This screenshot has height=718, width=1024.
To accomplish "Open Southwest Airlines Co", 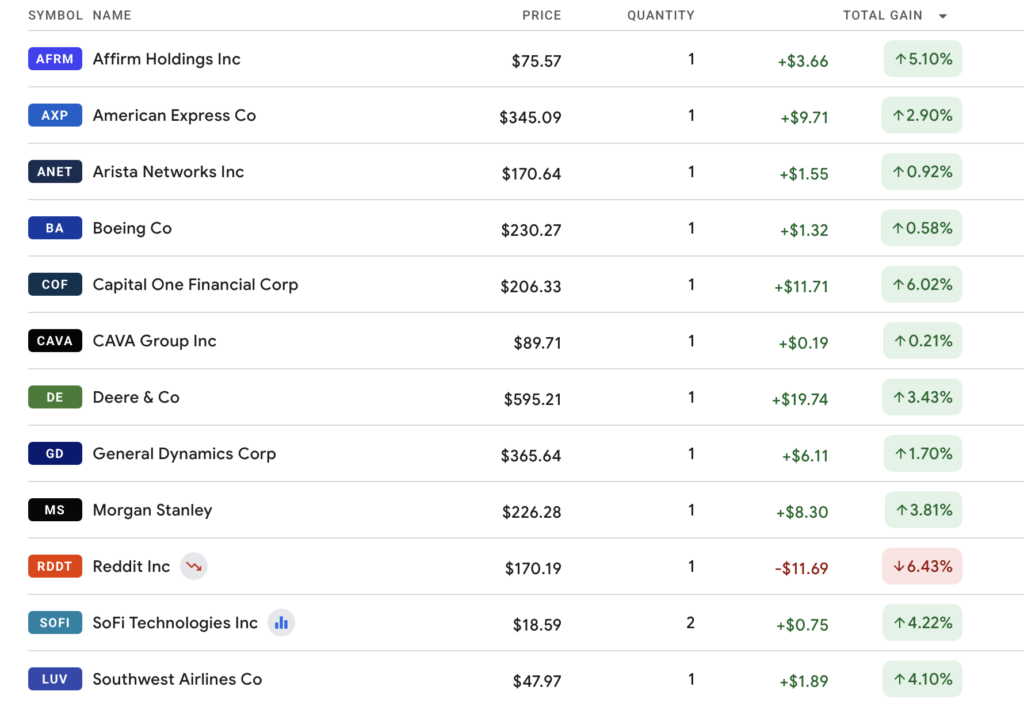I will (177, 679).
